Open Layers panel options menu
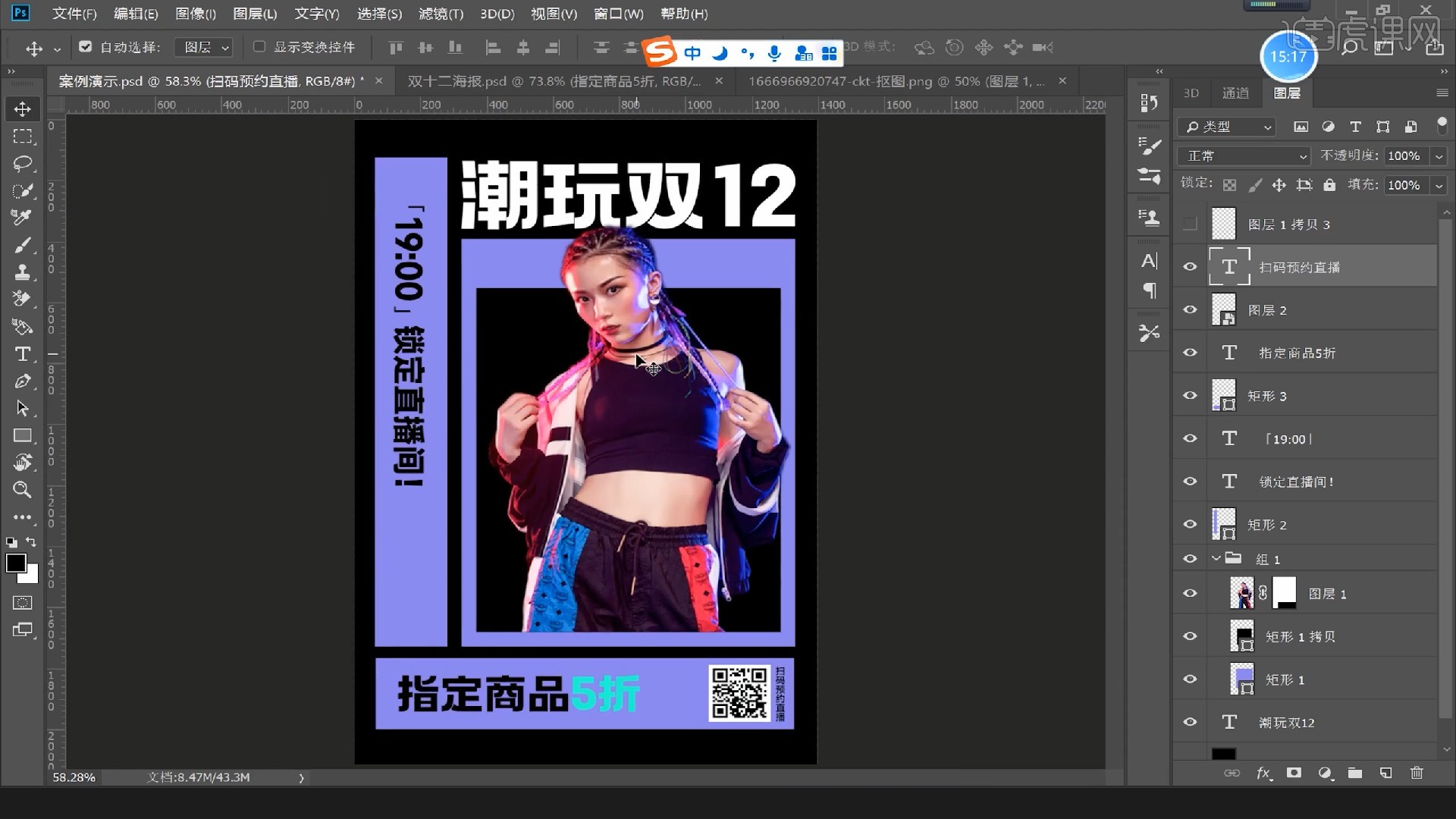This screenshot has width=1456, height=819. [x=1442, y=93]
